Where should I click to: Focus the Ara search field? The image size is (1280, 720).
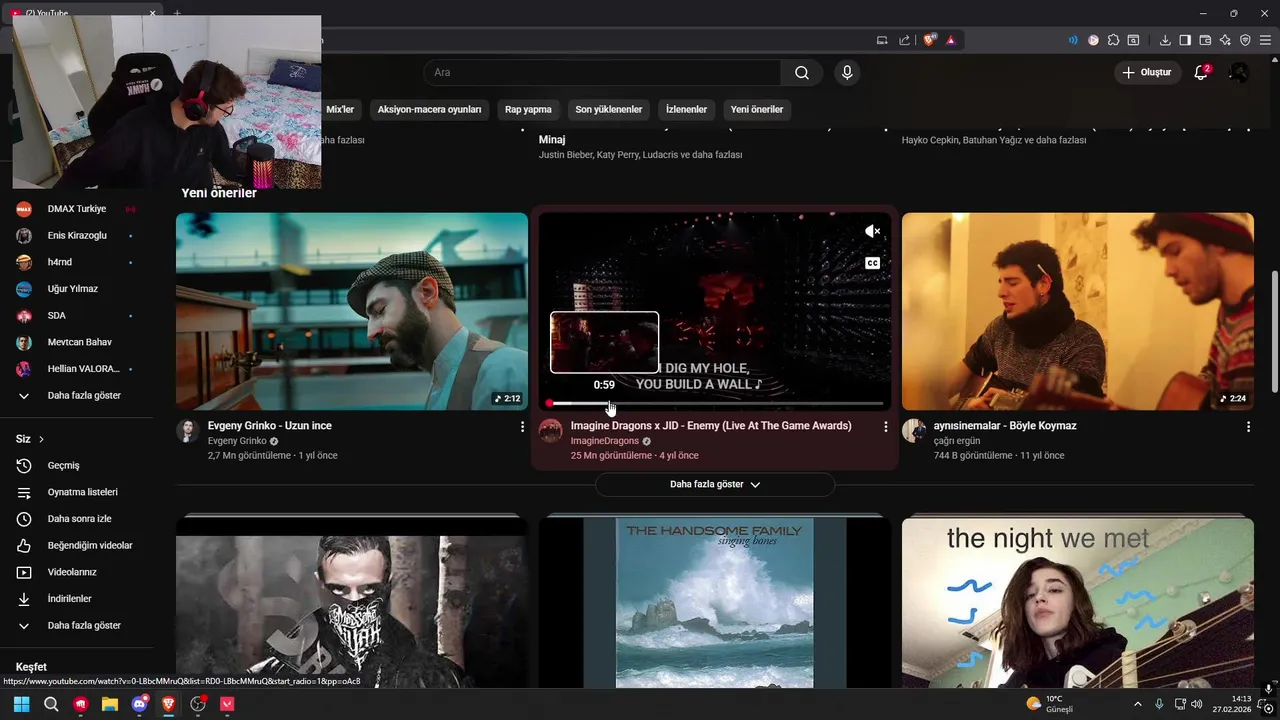[602, 73]
